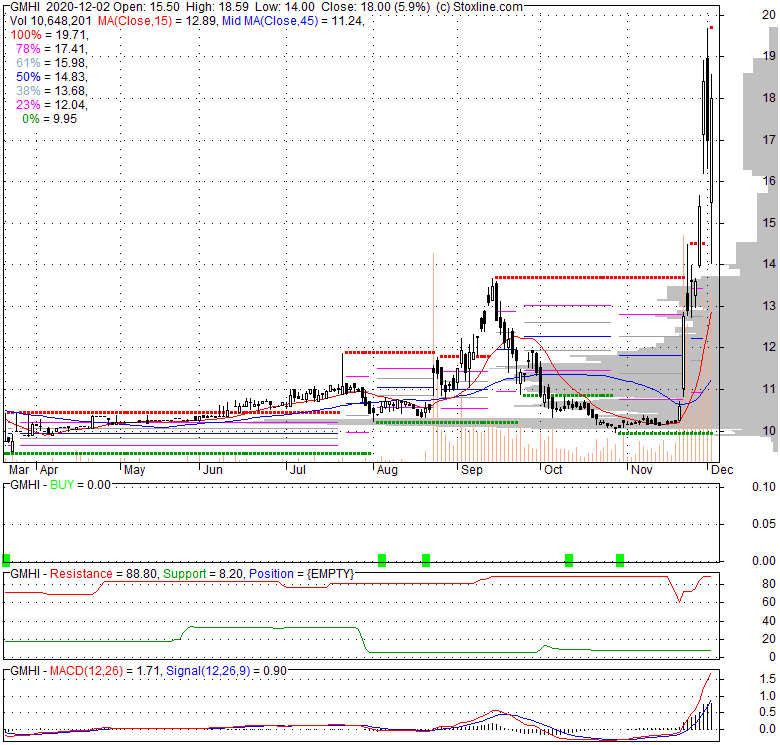This screenshot has height=745, width=780.
Task: Click the Close: 18.00 (5.9%) value
Action: pos(376,7)
